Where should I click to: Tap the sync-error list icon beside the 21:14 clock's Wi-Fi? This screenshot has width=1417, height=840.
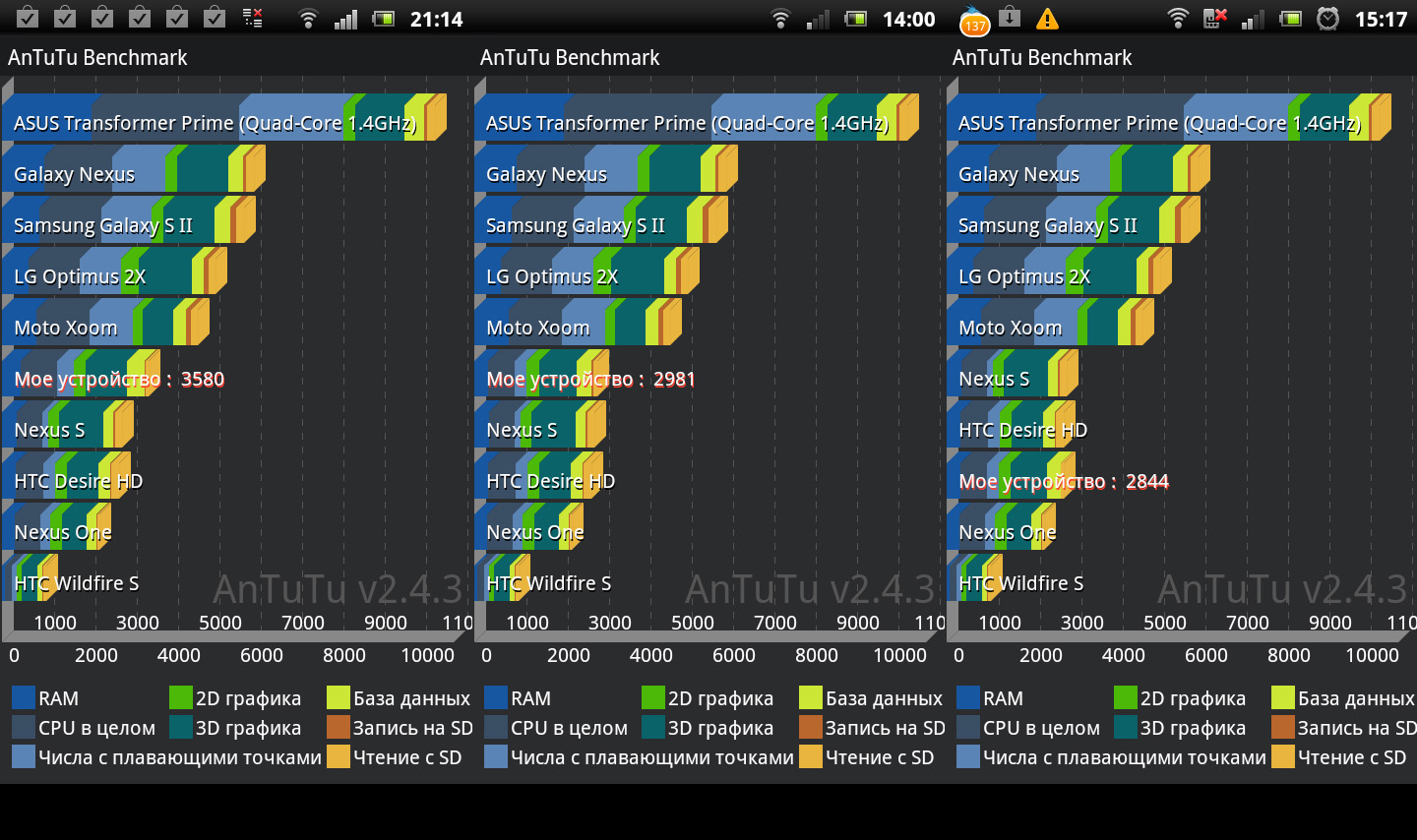pyautogui.click(x=252, y=18)
